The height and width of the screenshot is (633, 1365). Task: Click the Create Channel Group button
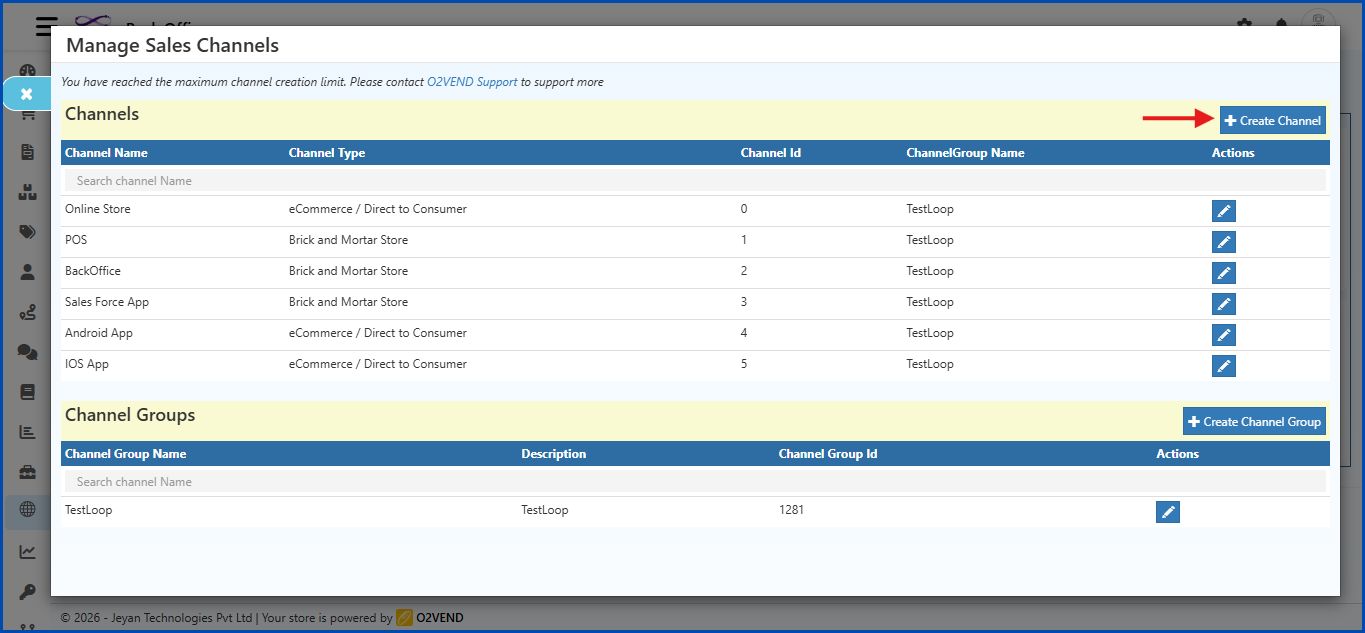pos(1253,420)
